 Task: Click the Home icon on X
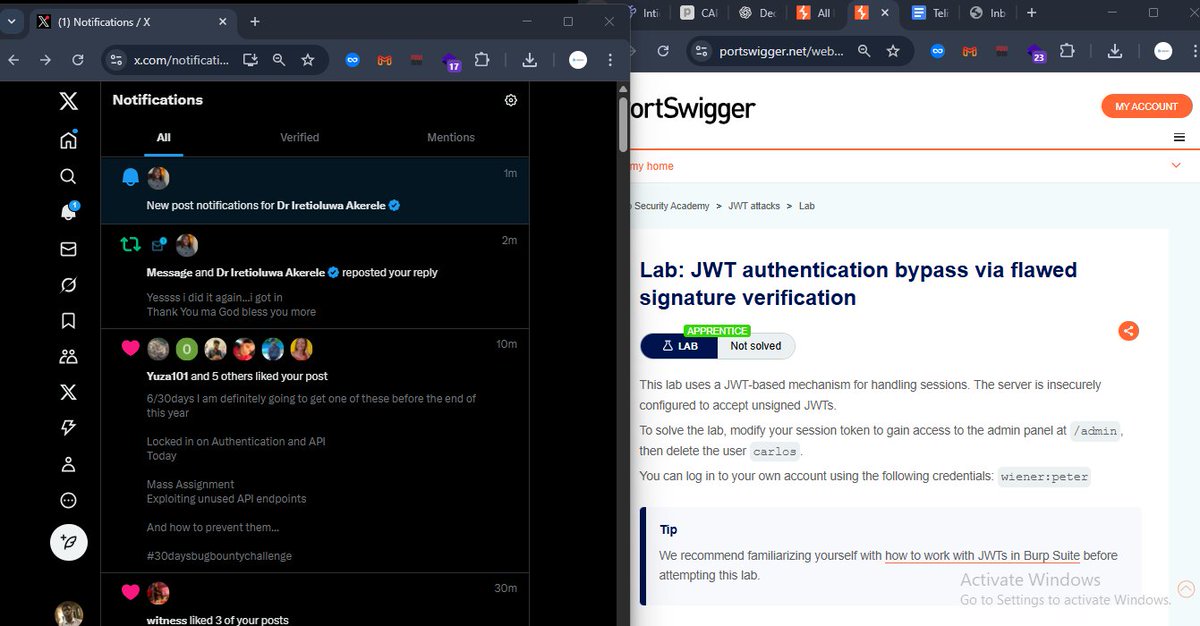pyautogui.click(x=67, y=140)
